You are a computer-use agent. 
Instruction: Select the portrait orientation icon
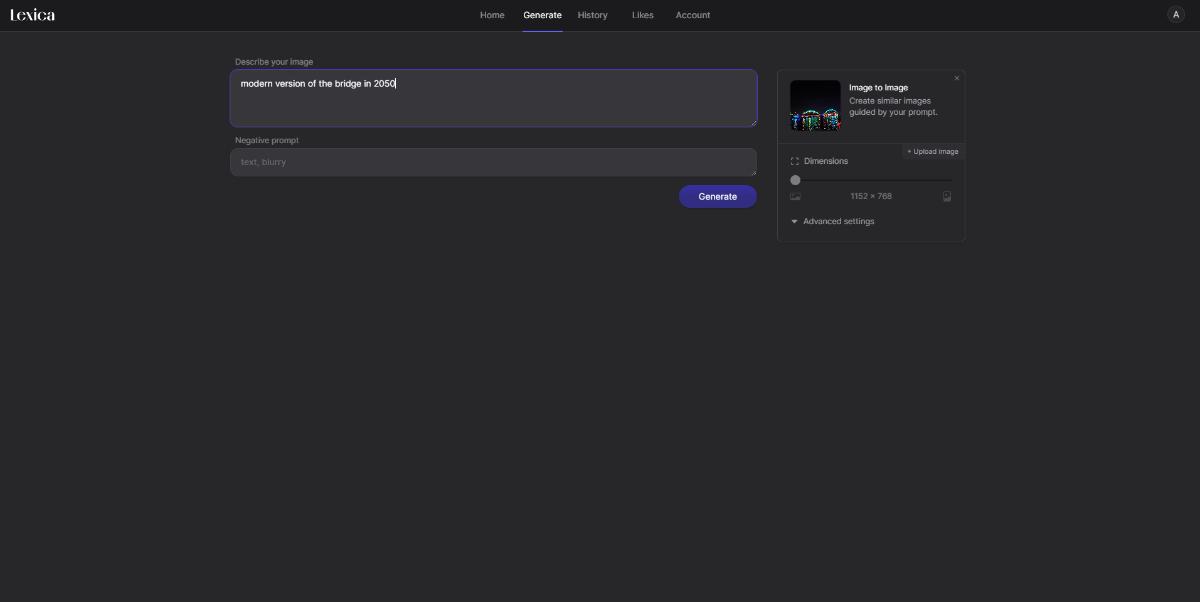click(x=947, y=197)
